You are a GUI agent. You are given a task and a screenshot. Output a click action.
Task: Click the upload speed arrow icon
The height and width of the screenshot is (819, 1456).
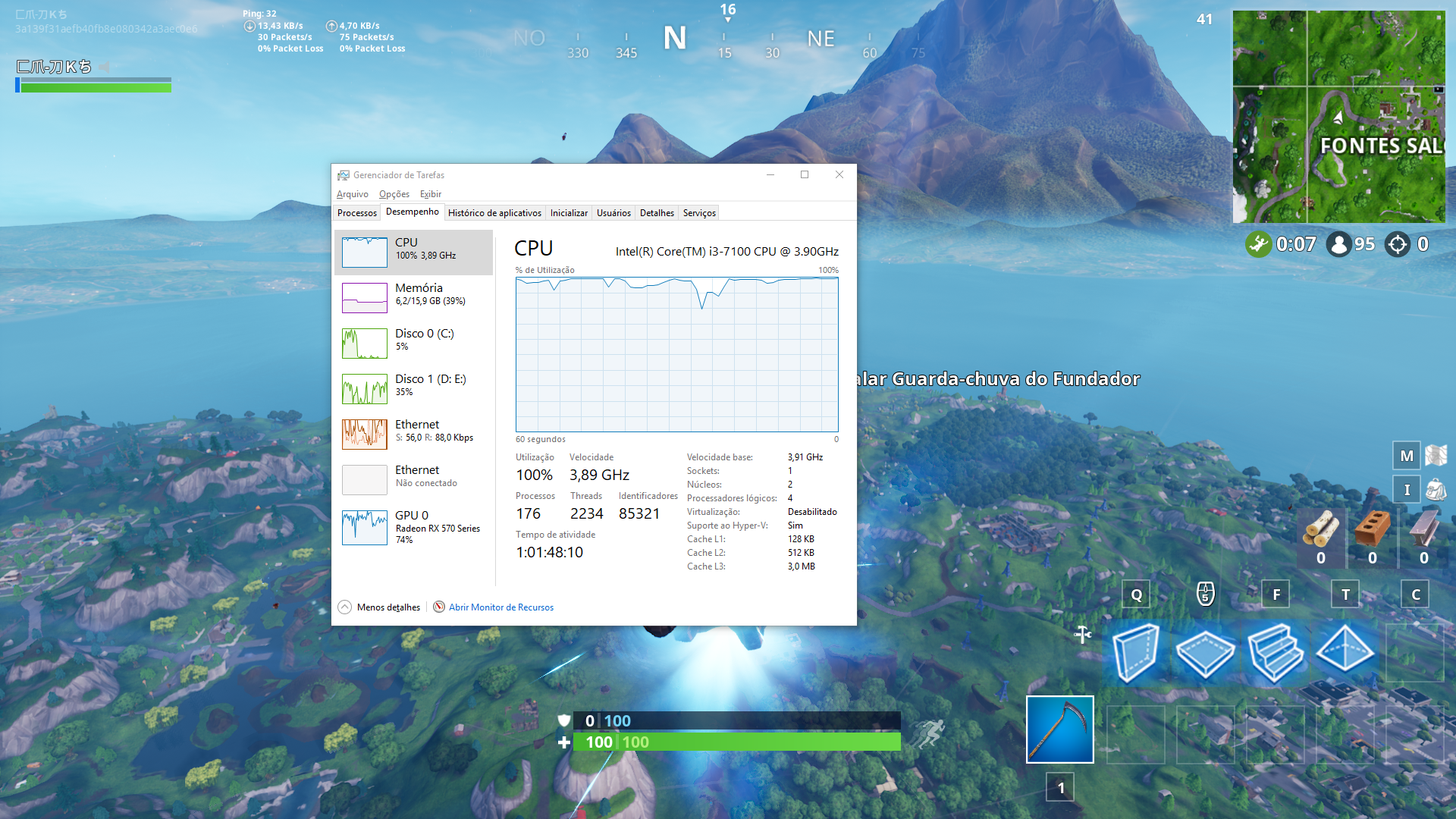[331, 26]
